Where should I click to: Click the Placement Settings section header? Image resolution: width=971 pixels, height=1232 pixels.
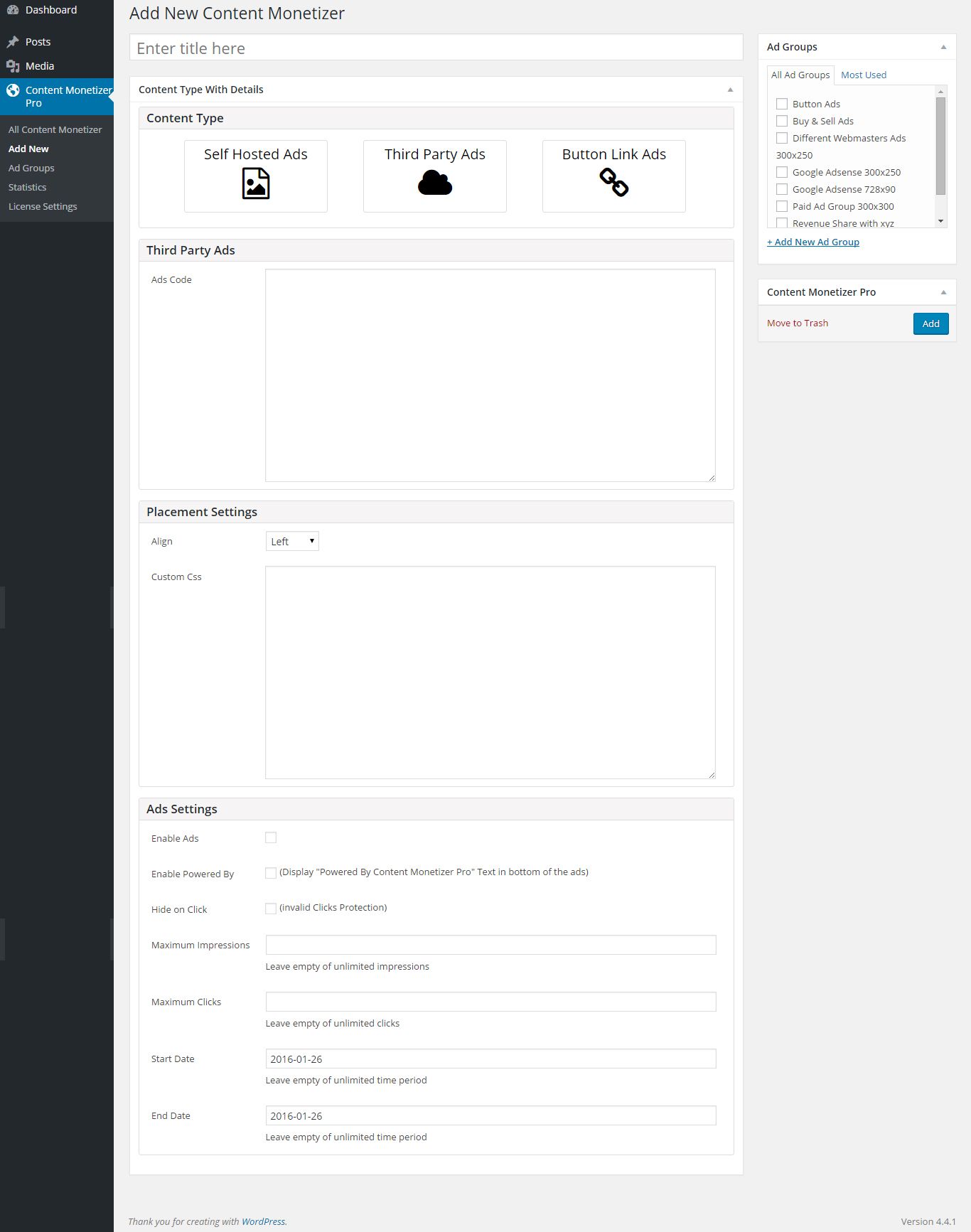pyautogui.click(x=436, y=512)
